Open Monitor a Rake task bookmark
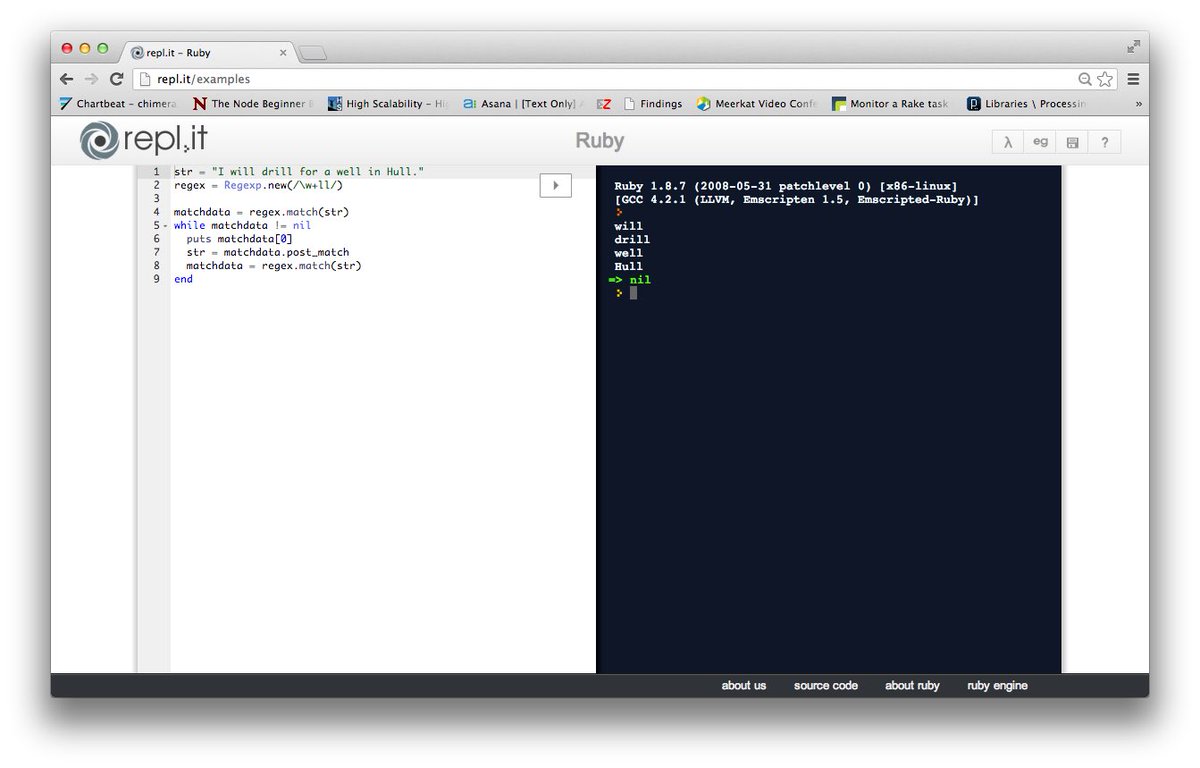The width and height of the screenshot is (1200, 768). pos(891,103)
